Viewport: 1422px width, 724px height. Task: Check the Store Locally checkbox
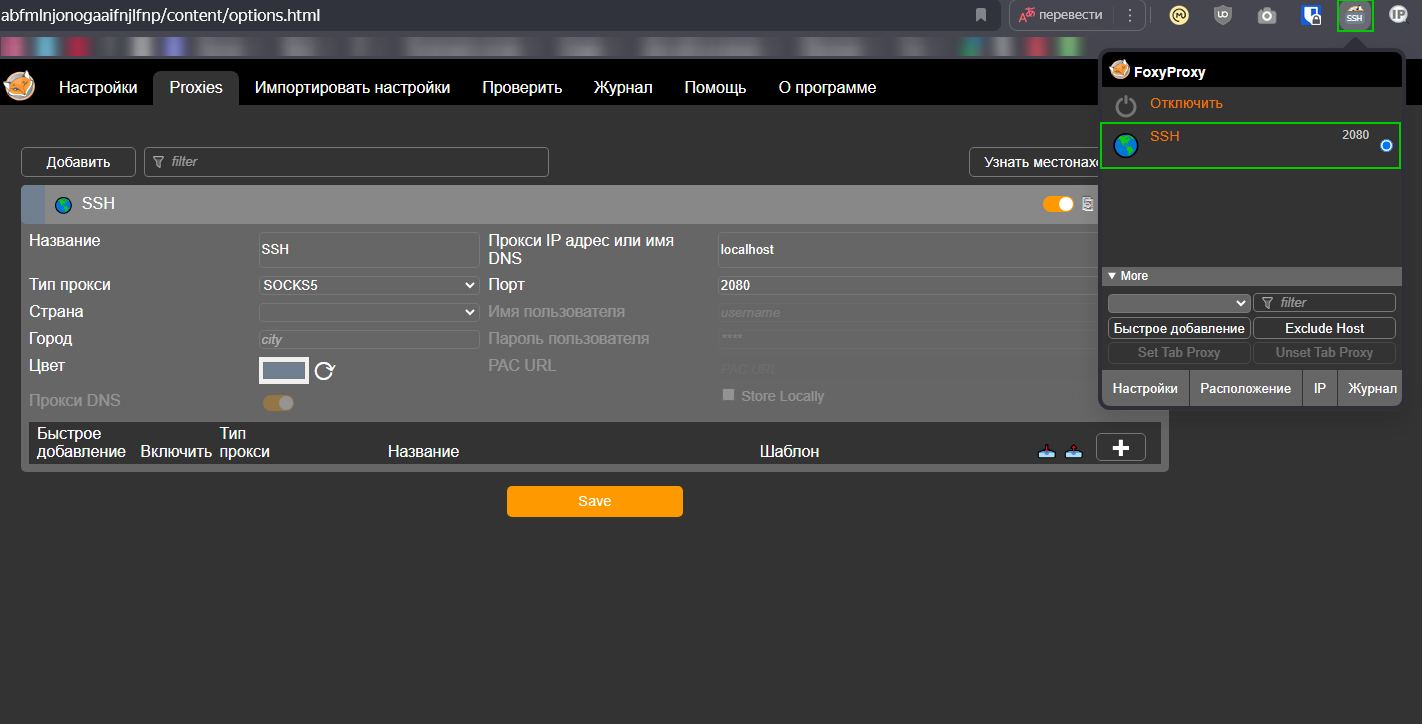coord(728,395)
